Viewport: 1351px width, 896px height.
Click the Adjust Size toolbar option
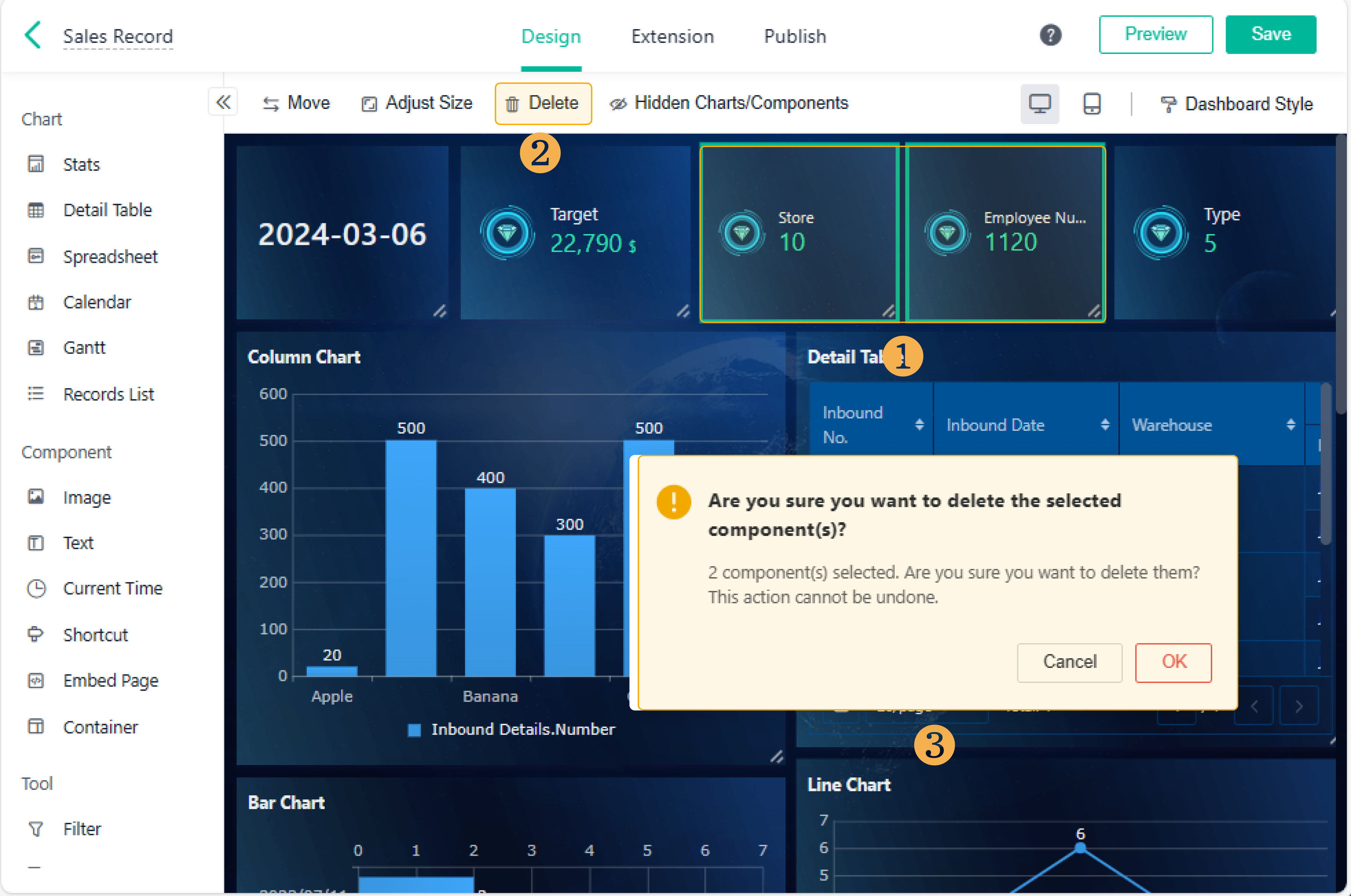pos(417,103)
